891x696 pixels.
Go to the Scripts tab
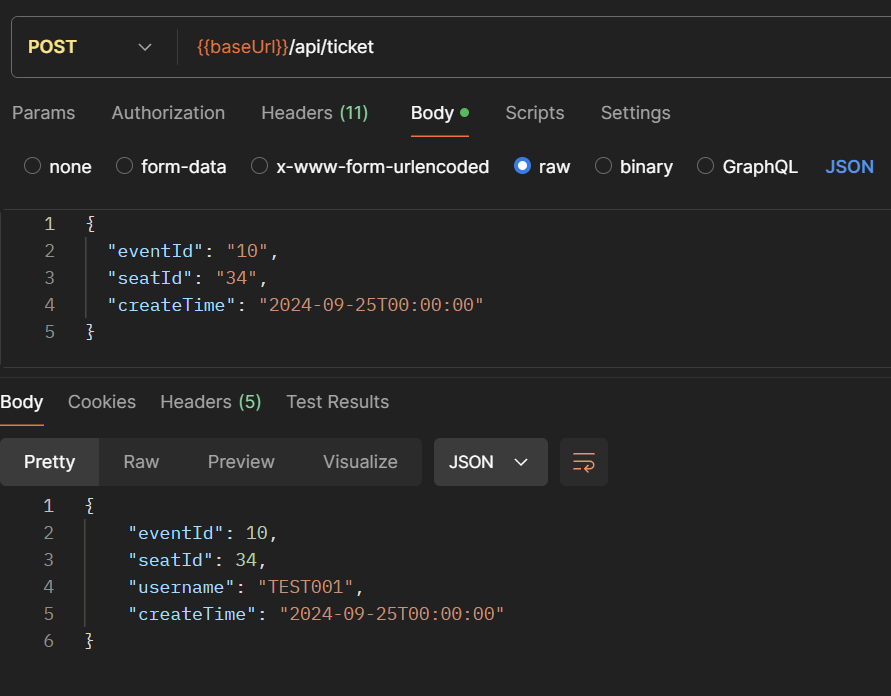[x=534, y=113]
